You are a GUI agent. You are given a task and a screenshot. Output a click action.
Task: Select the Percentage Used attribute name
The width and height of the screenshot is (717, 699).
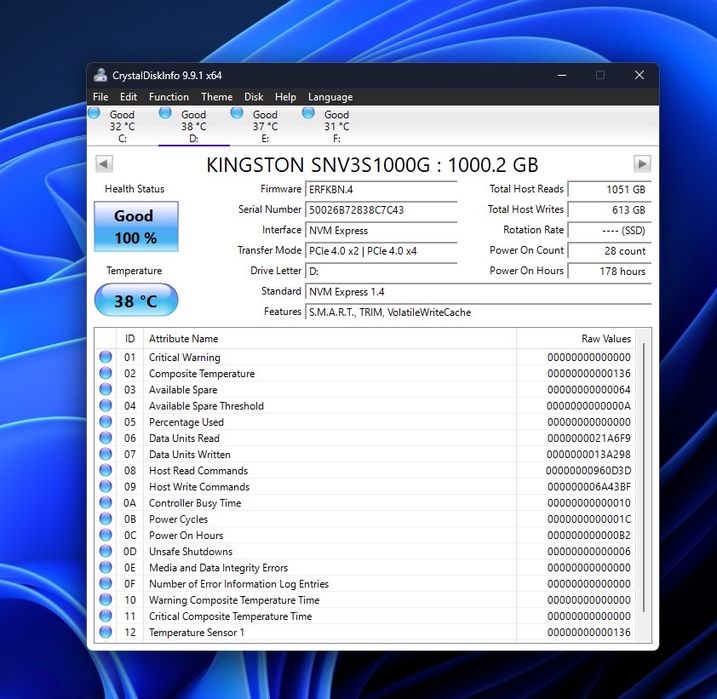[186, 422]
